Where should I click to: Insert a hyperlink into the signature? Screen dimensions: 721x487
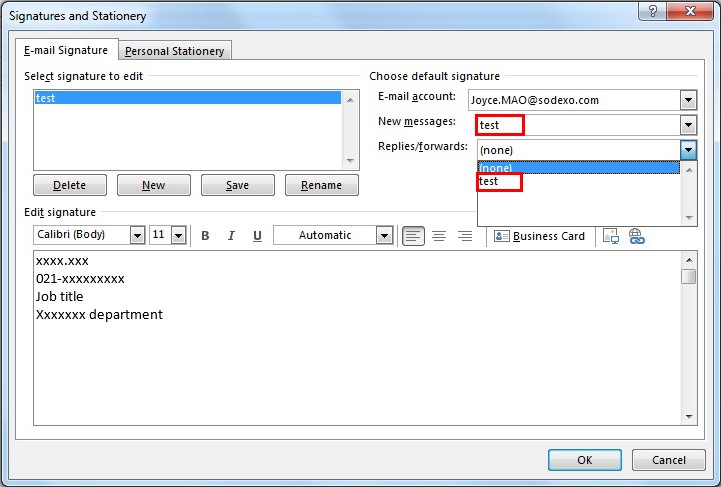636,236
